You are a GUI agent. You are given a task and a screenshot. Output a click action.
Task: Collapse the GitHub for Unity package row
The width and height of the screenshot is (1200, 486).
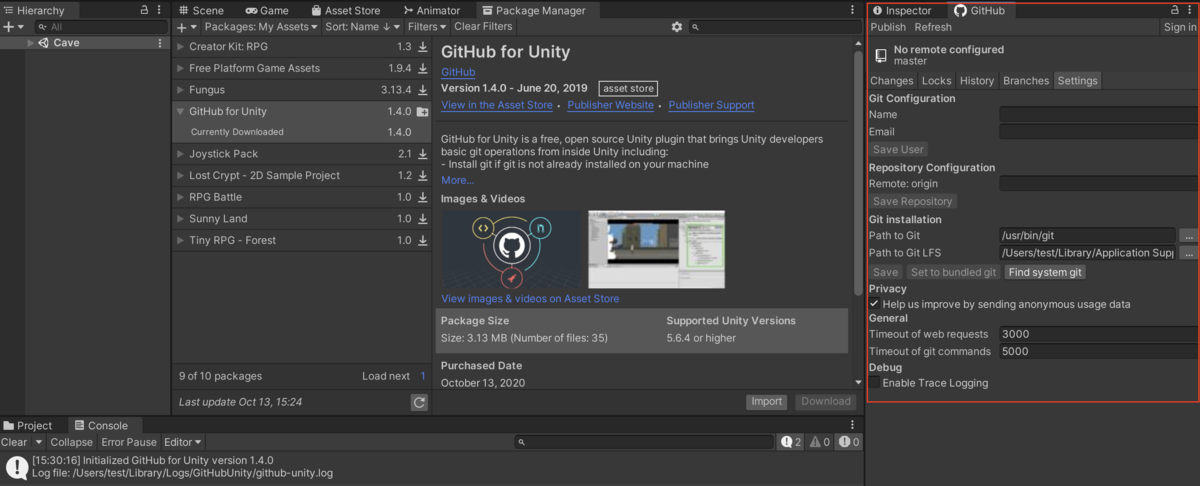click(180, 112)
